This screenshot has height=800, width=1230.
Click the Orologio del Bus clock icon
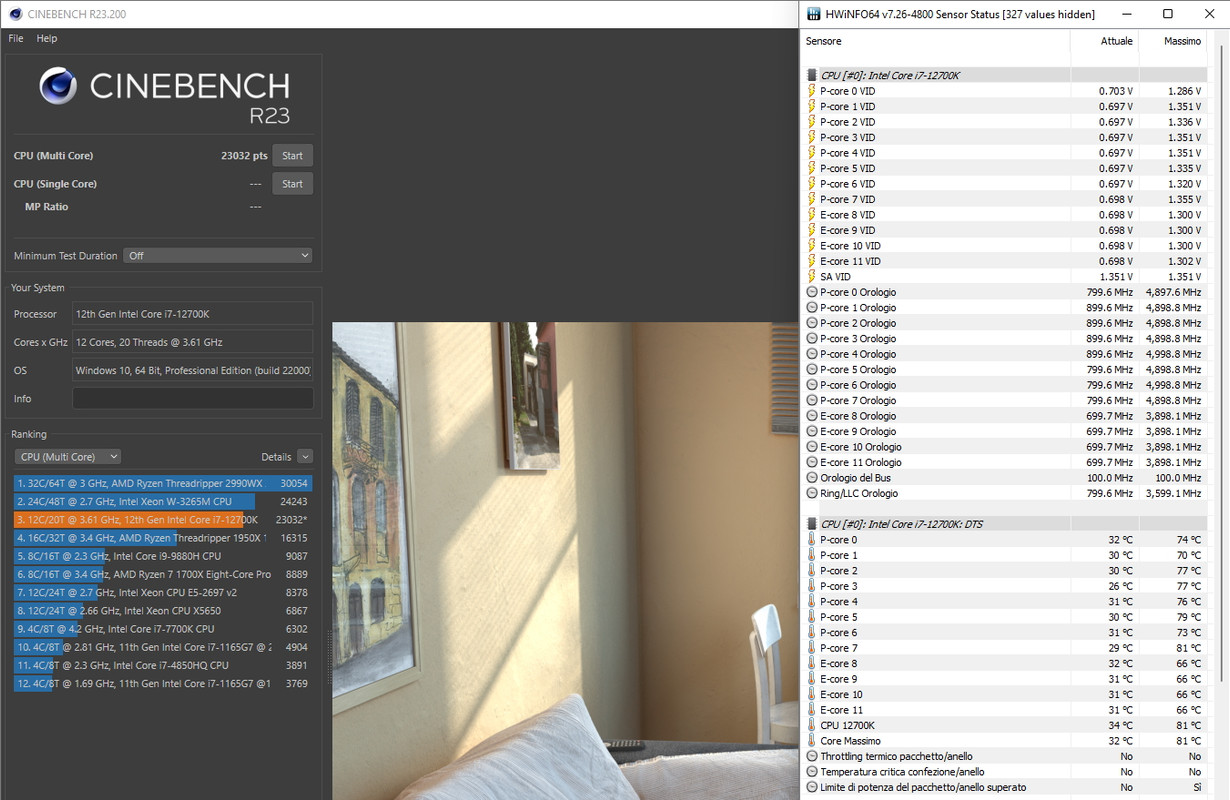811,478
